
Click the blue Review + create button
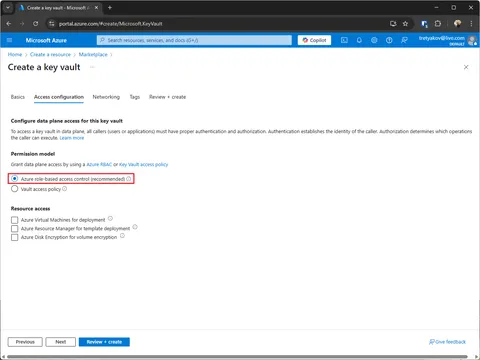pyautogui.click(x=104, y=342)
